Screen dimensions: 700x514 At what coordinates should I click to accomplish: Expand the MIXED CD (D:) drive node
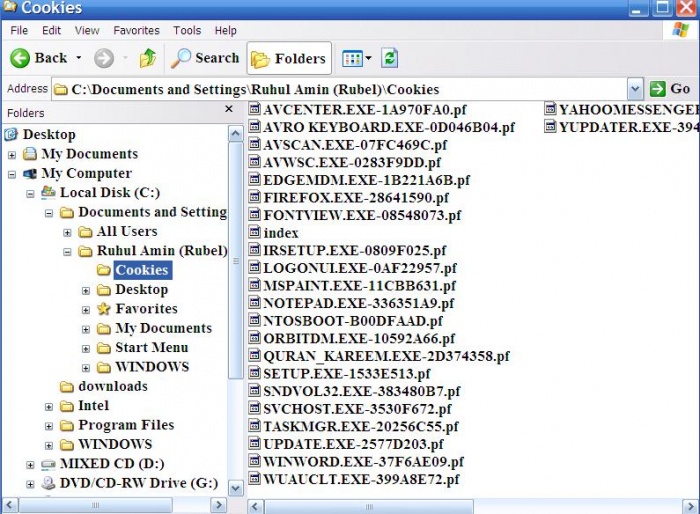[x=30, y=465]
